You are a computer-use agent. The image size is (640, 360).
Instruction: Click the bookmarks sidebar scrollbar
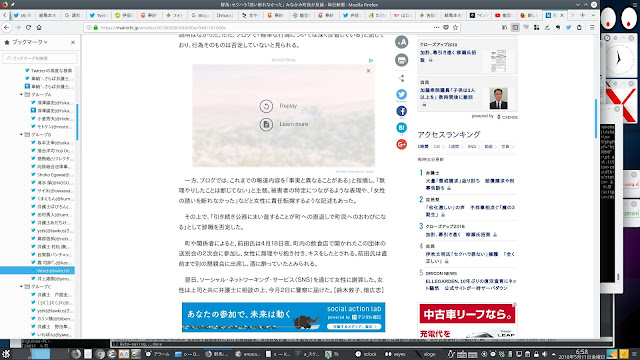pyautogui.click(x=77, y=122)
